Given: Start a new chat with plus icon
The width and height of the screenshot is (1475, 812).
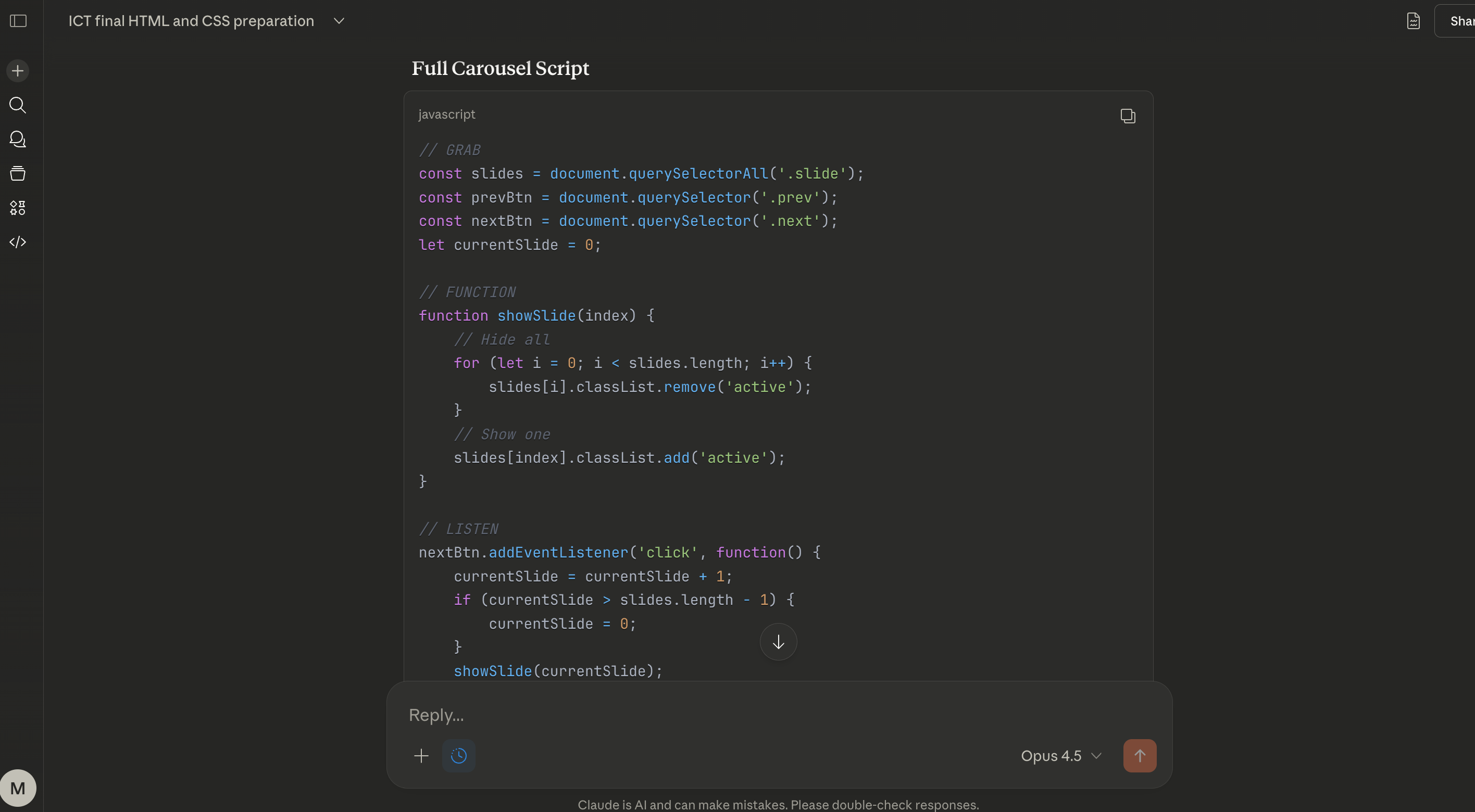Looking at the screenshot, I should 18,71.
